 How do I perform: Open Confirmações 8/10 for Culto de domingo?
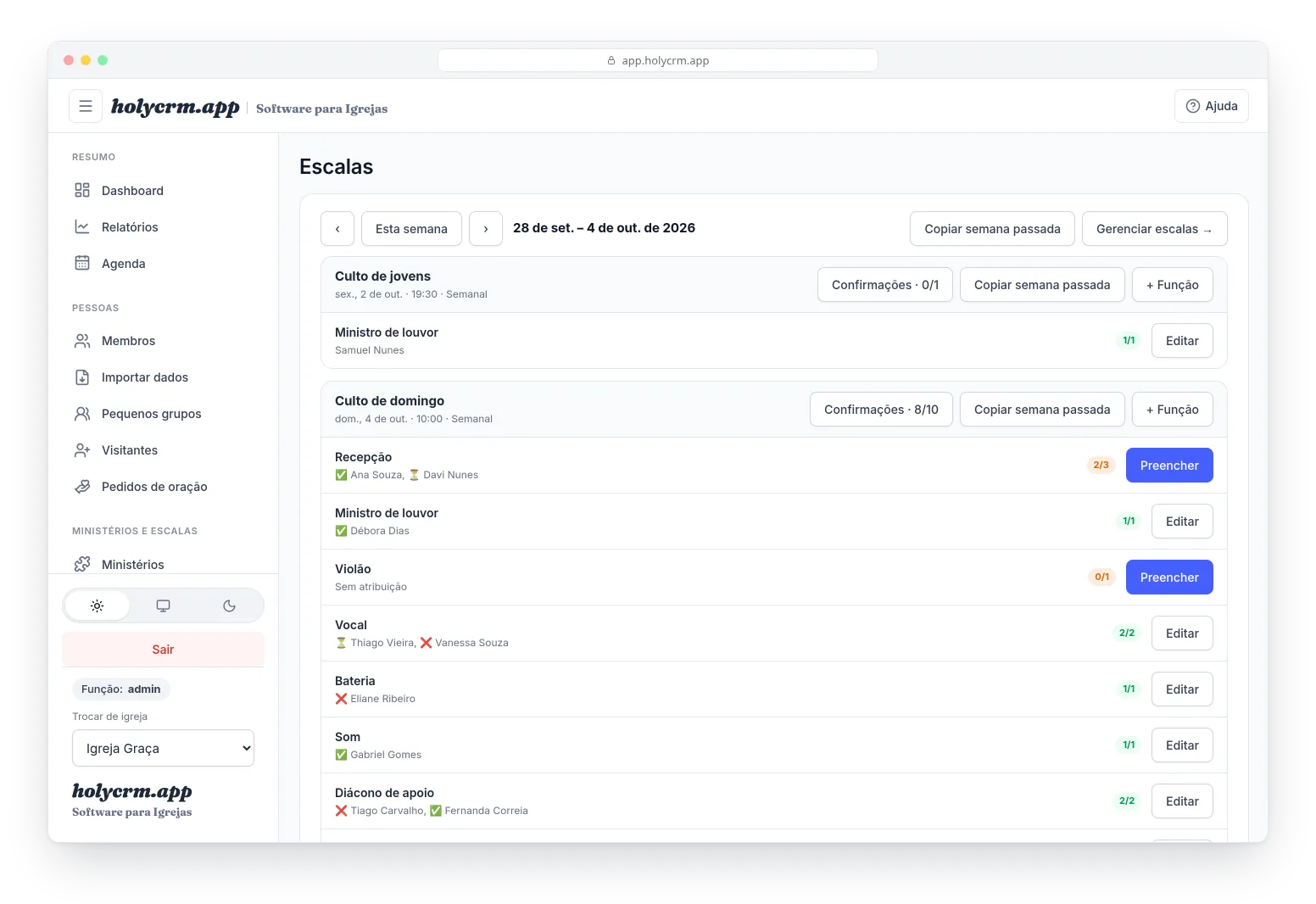pos(881,409)
